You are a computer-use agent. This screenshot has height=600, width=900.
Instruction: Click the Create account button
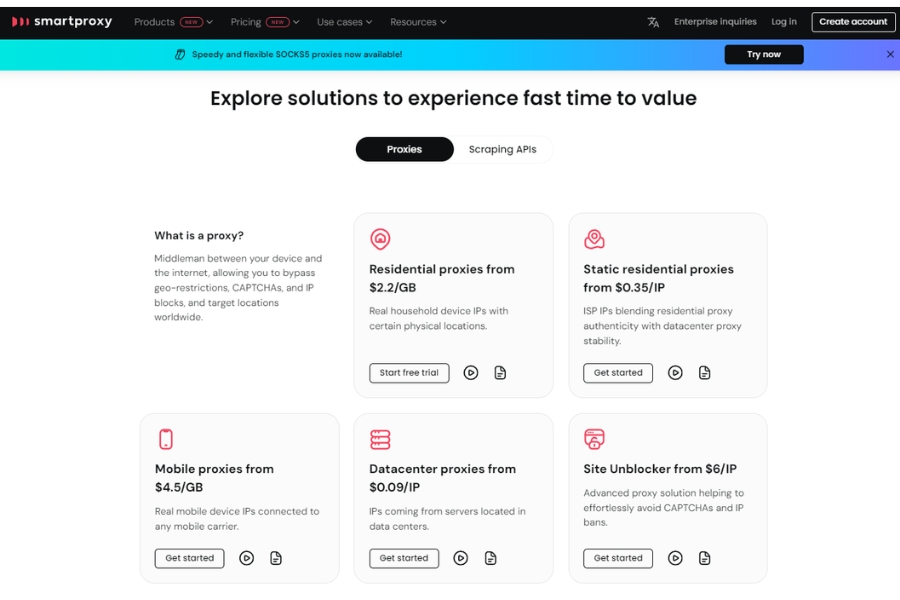[x=853, y=22]
